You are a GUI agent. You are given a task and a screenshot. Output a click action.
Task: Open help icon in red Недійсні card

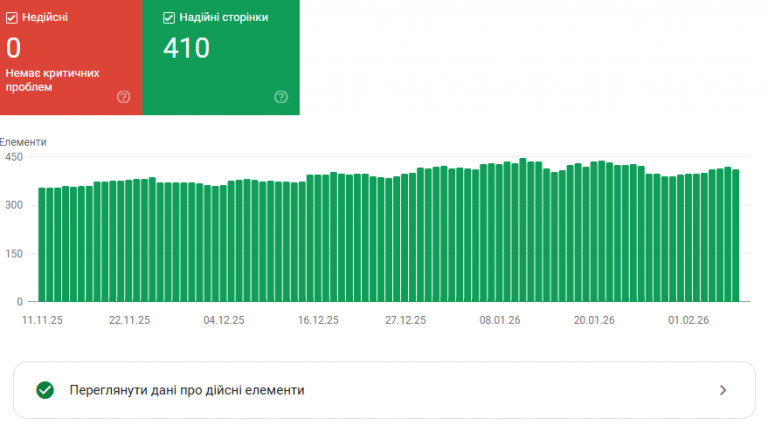tap(123, 97)
